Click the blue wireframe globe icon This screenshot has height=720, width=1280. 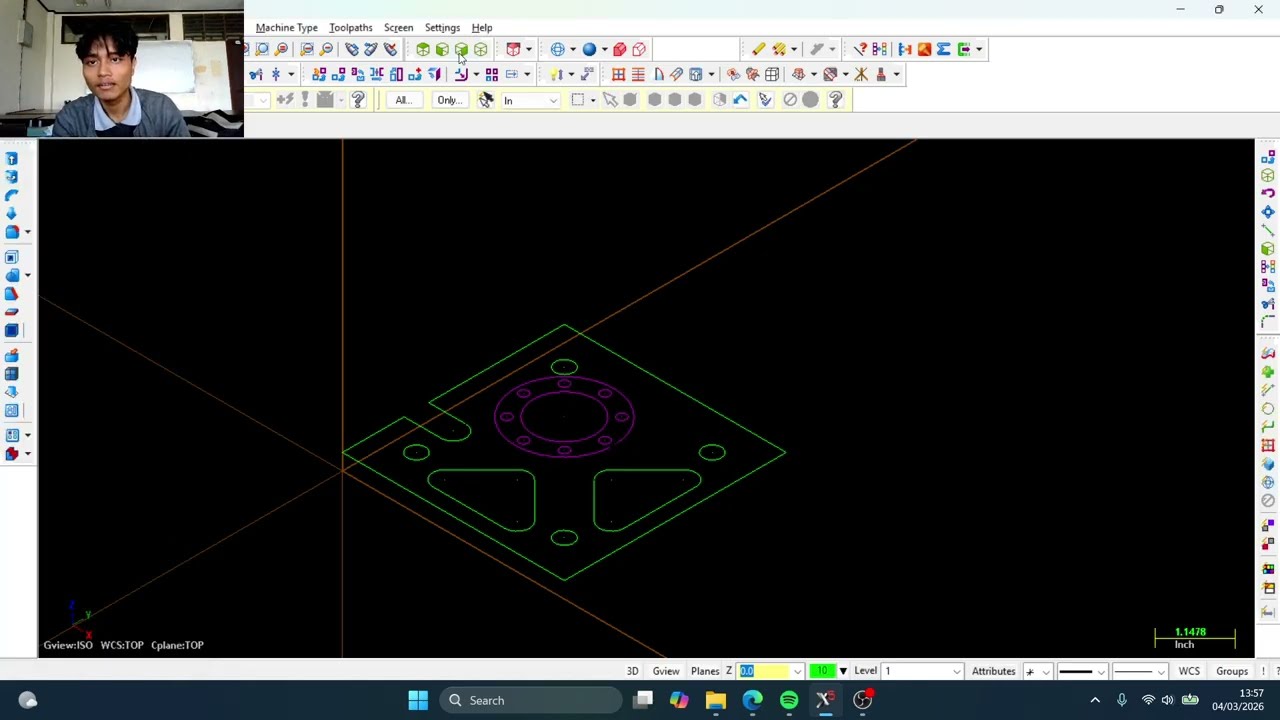[557, 49]
